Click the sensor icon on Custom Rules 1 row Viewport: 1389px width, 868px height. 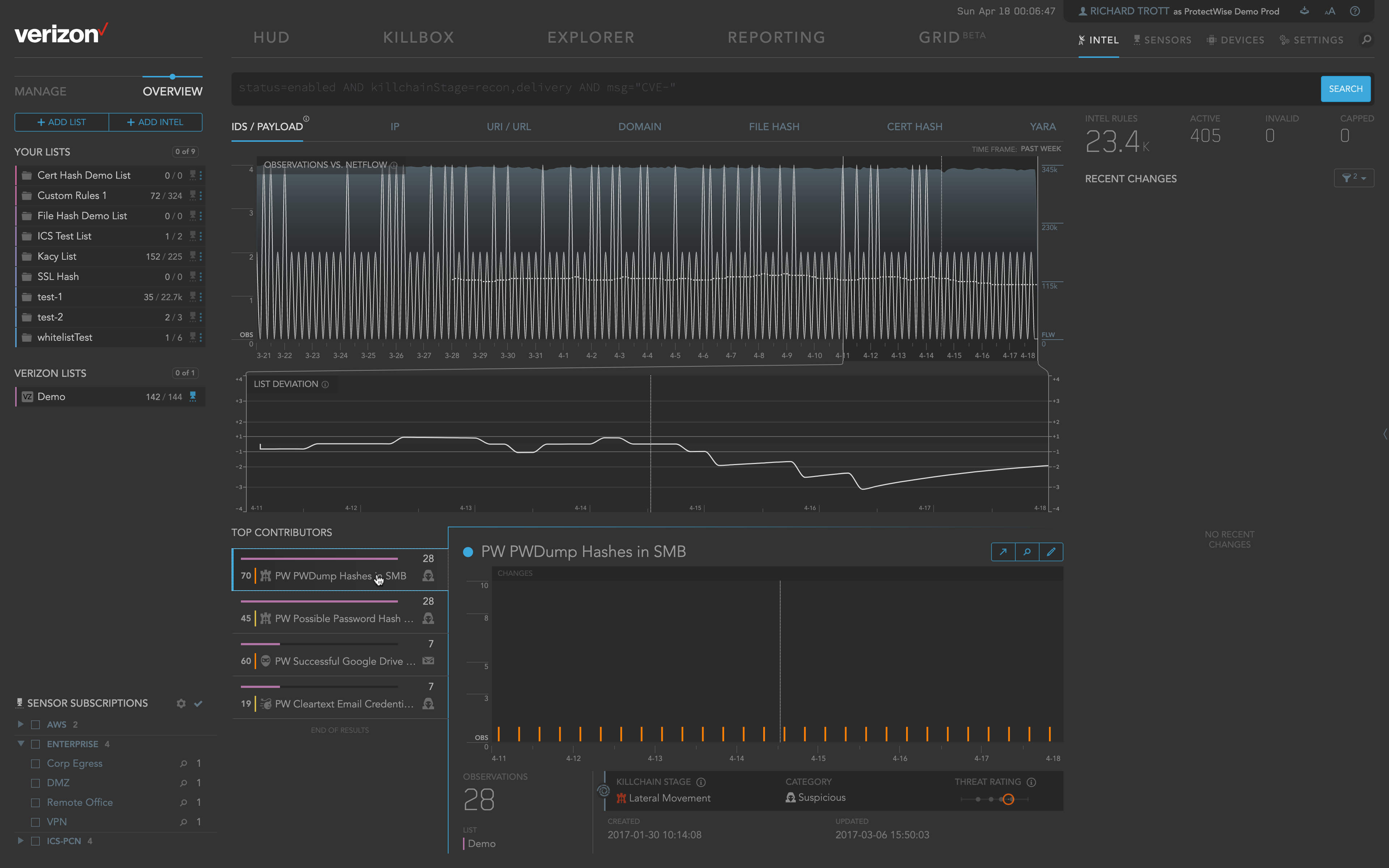193,195
